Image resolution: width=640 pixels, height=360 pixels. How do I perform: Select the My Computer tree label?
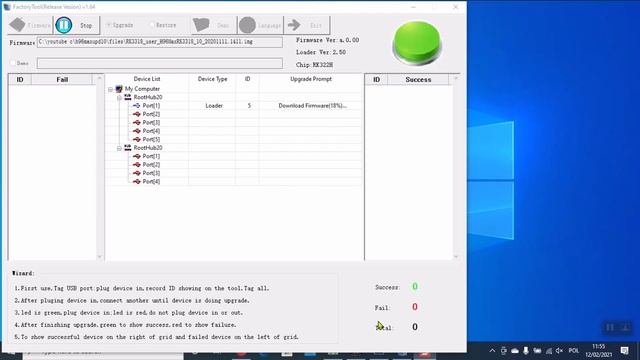142,89
